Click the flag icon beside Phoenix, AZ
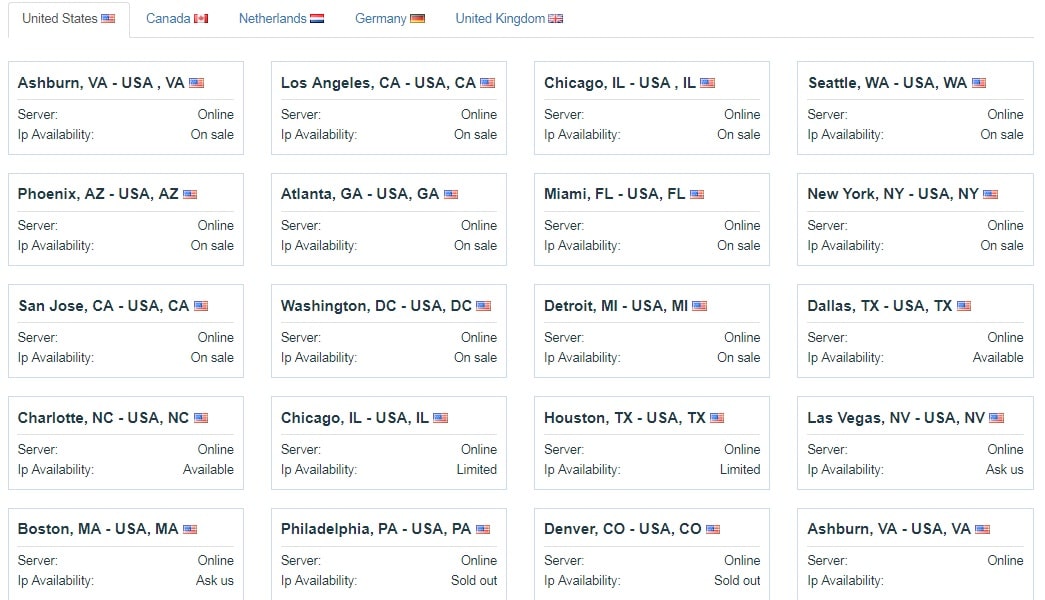Image resolution: width=1045 pixels, height=600 pixels. [x=190, y=195]
